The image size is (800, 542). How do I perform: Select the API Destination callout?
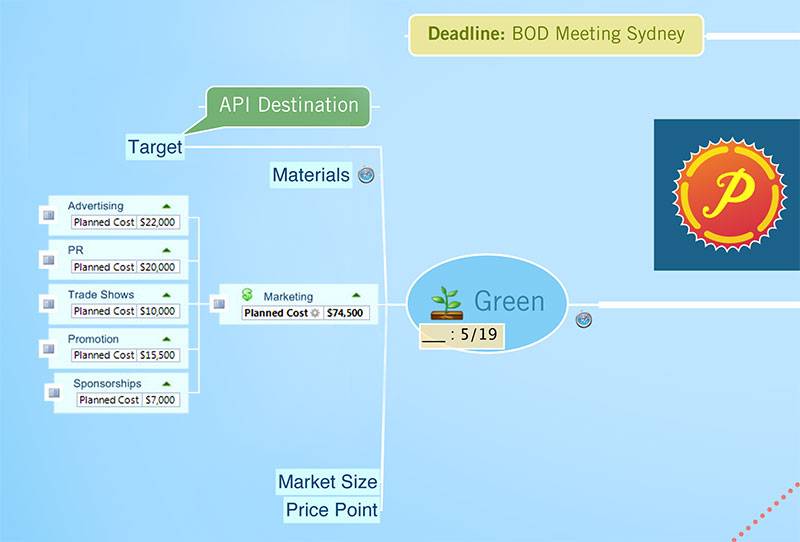click(x=288, y=106)
